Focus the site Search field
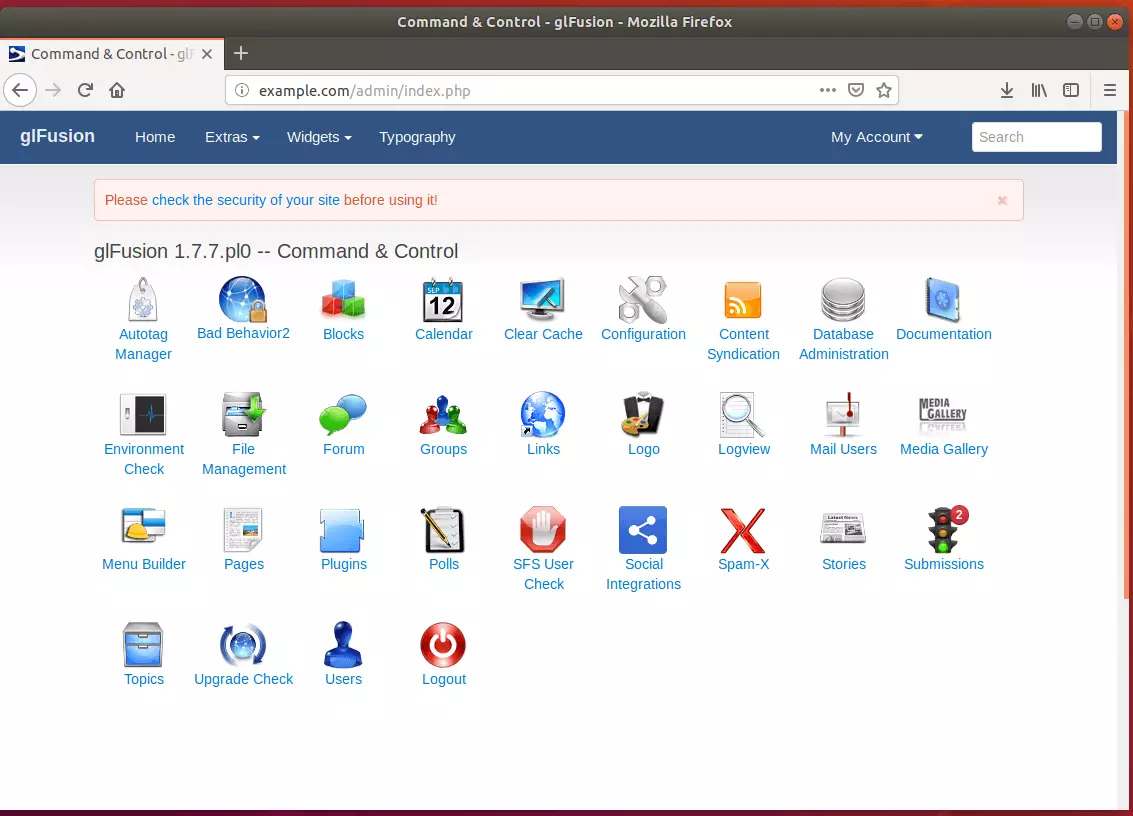1133x816 pixels. click(x=1036, y=137)
